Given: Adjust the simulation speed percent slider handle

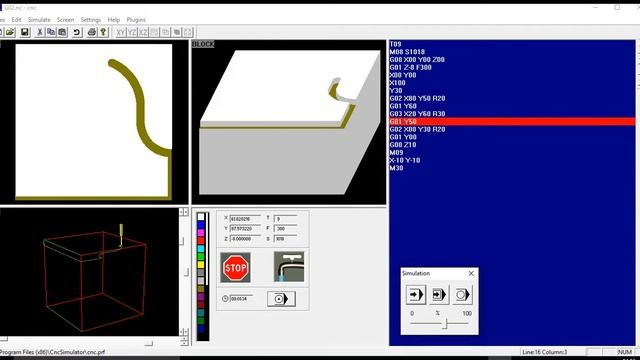Looking at the screenshot, I should pos(446,324).
